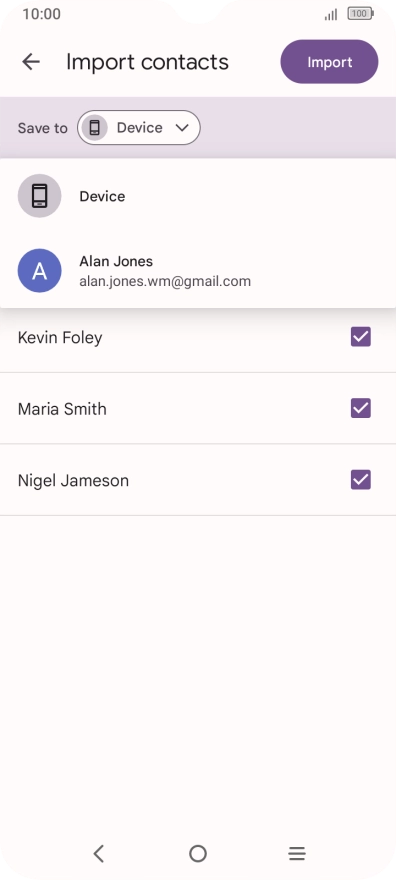Screen dimensions: 396x880
Task: Uncheck Maria Smith checkbox
Action: pos(361,409)
